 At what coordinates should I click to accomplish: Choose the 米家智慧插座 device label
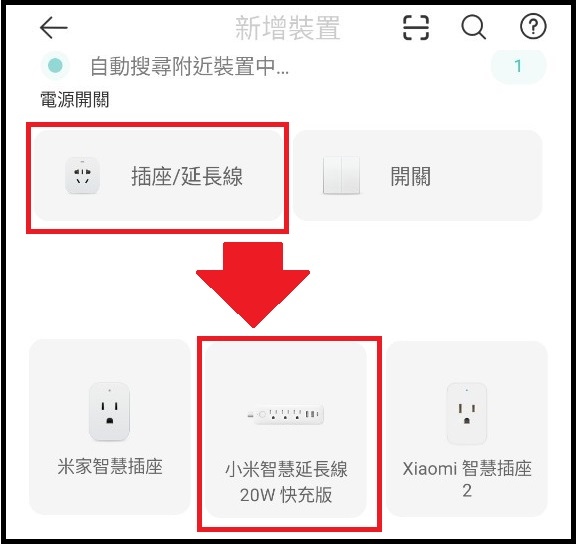point(110,467)
